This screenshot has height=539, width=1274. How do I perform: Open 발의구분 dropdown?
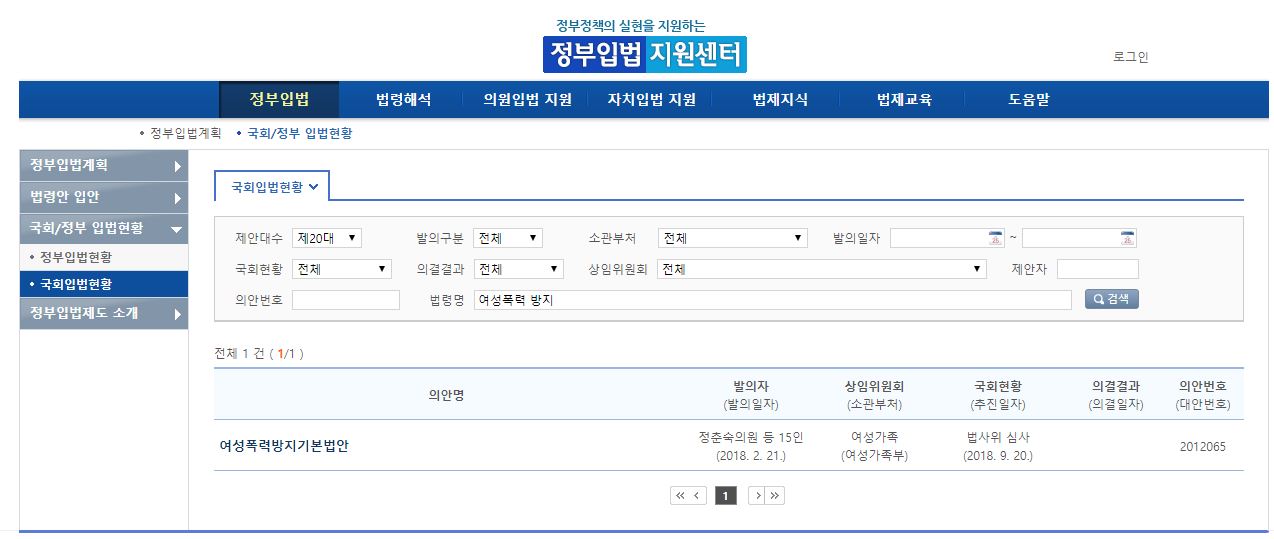point(508,238)
